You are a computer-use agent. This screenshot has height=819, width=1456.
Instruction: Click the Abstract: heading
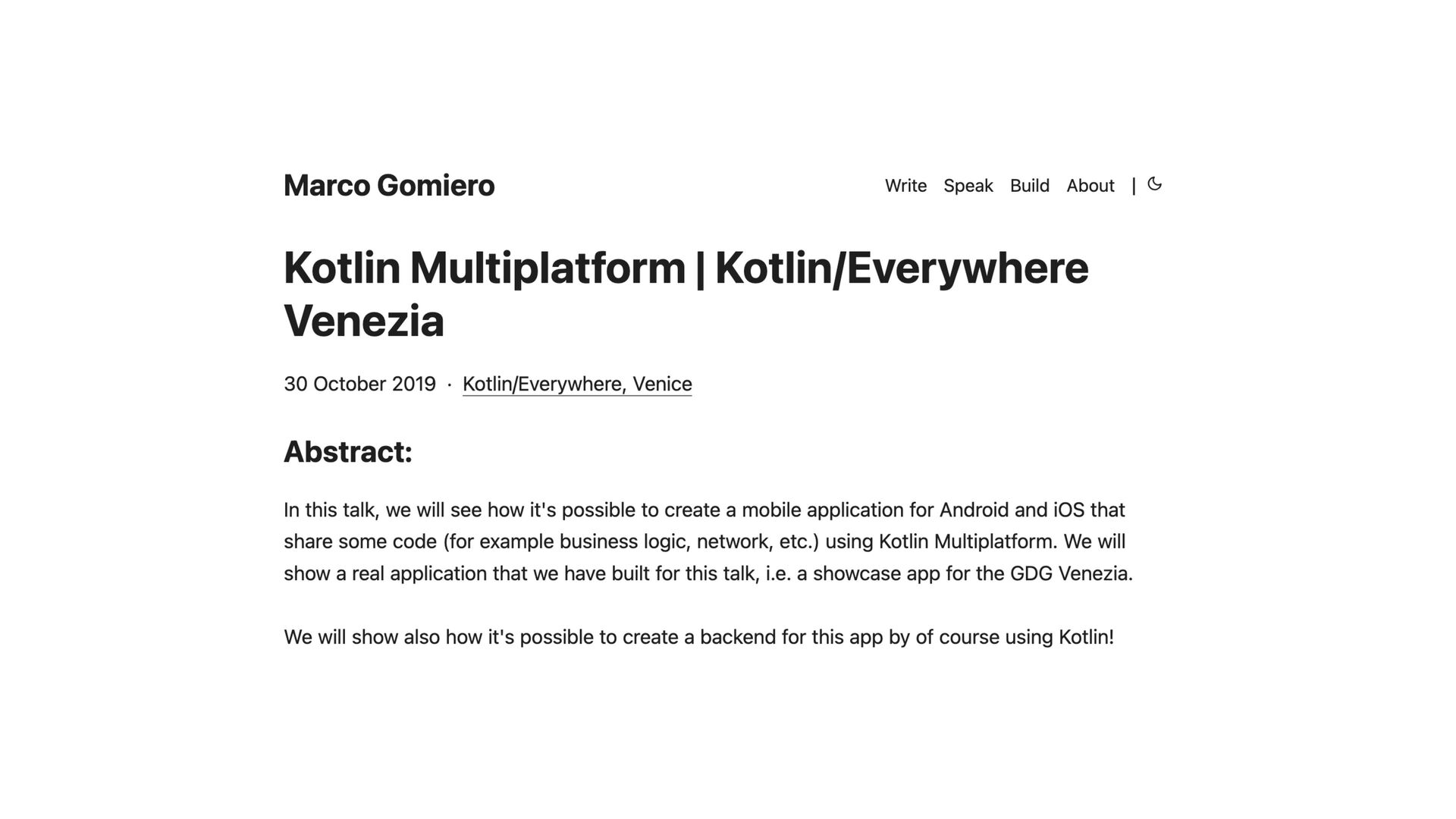[347, 452]
